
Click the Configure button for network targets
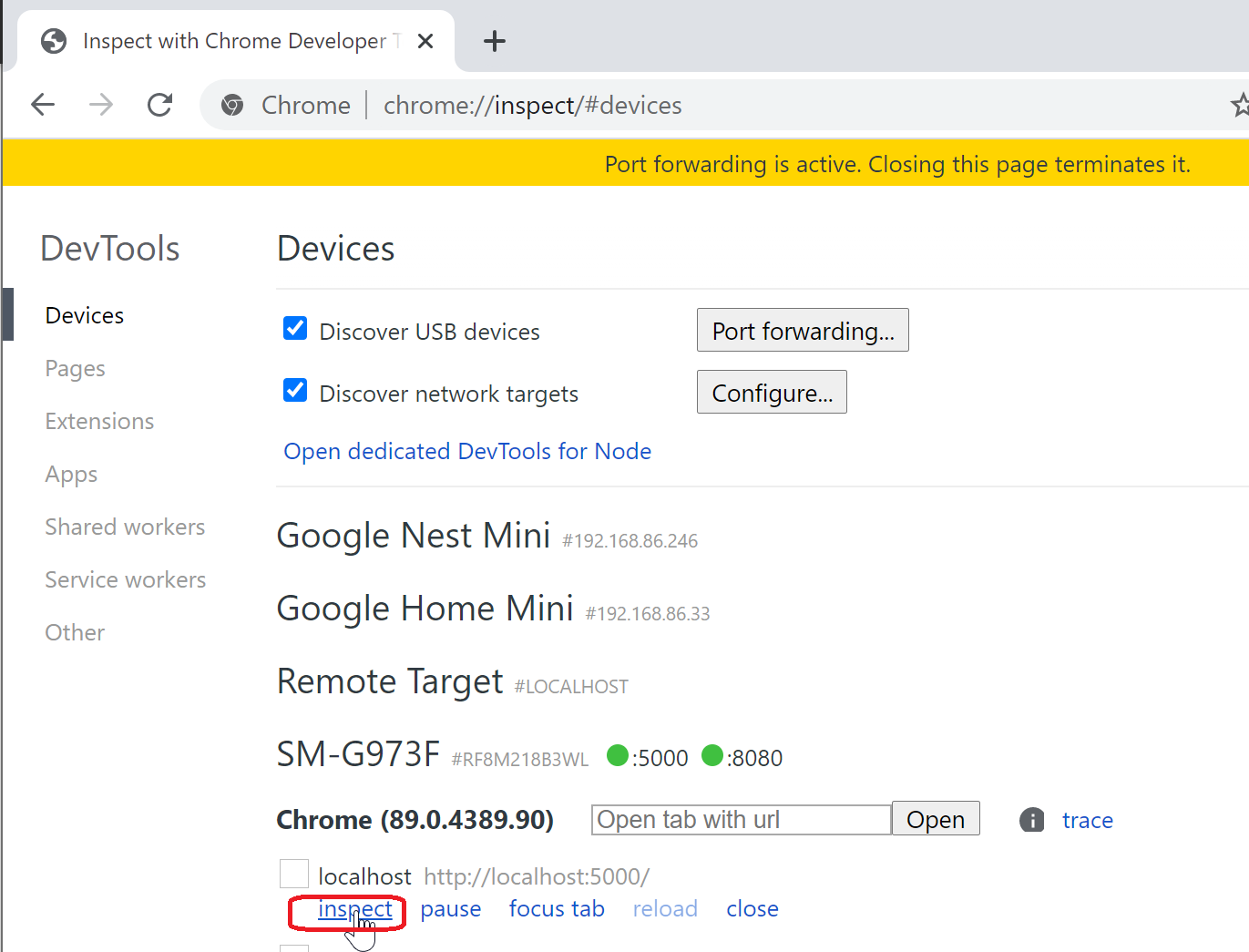[x=771, y=392]
